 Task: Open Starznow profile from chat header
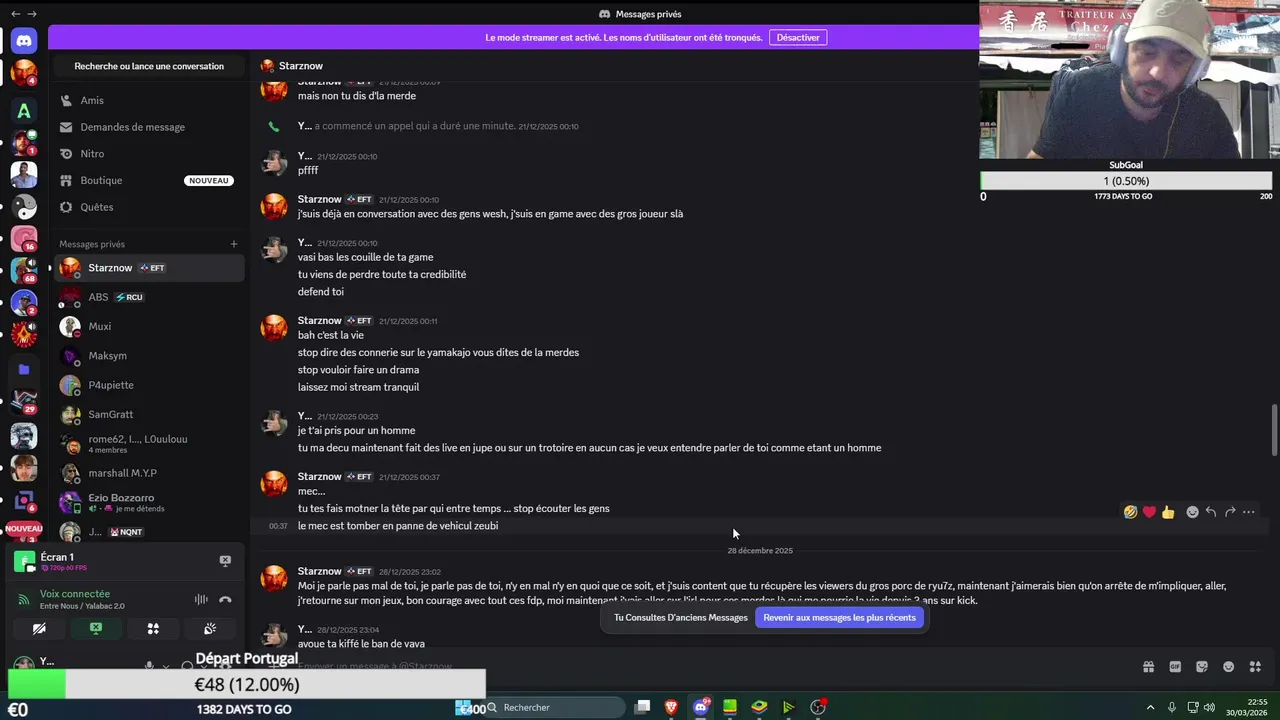tap(300, 66)
